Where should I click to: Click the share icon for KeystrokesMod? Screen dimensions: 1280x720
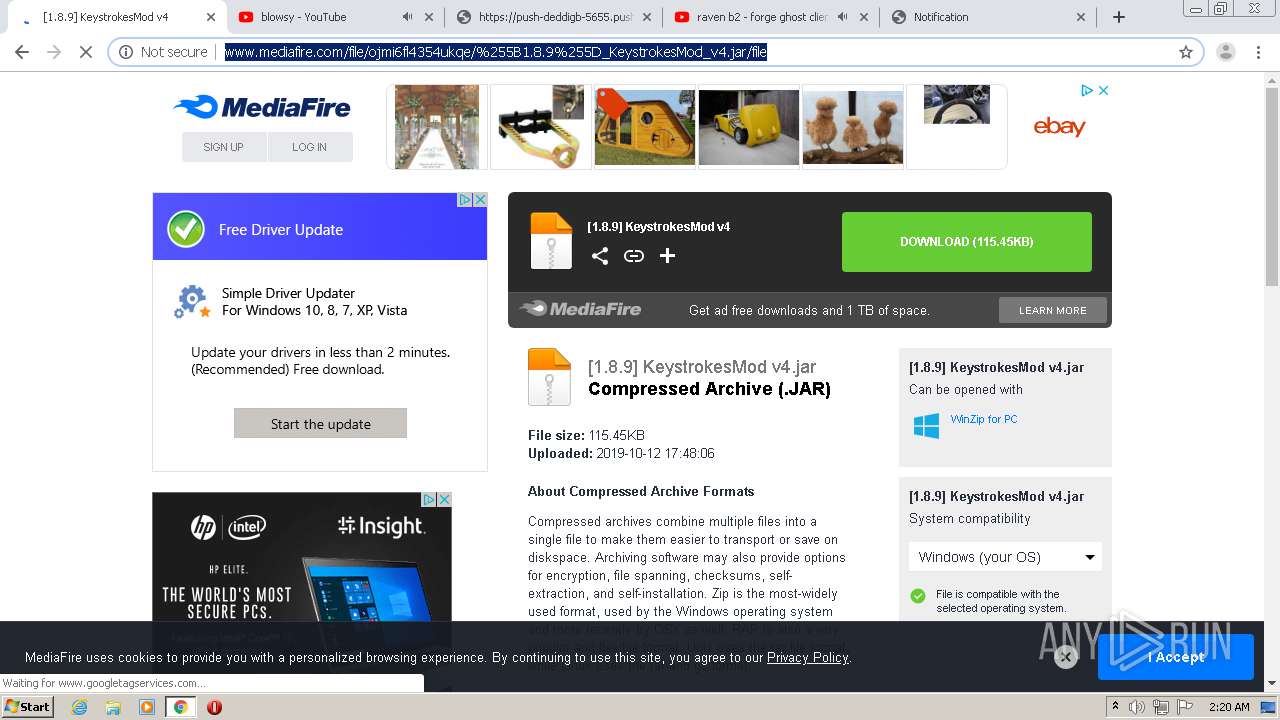(600, 256)
